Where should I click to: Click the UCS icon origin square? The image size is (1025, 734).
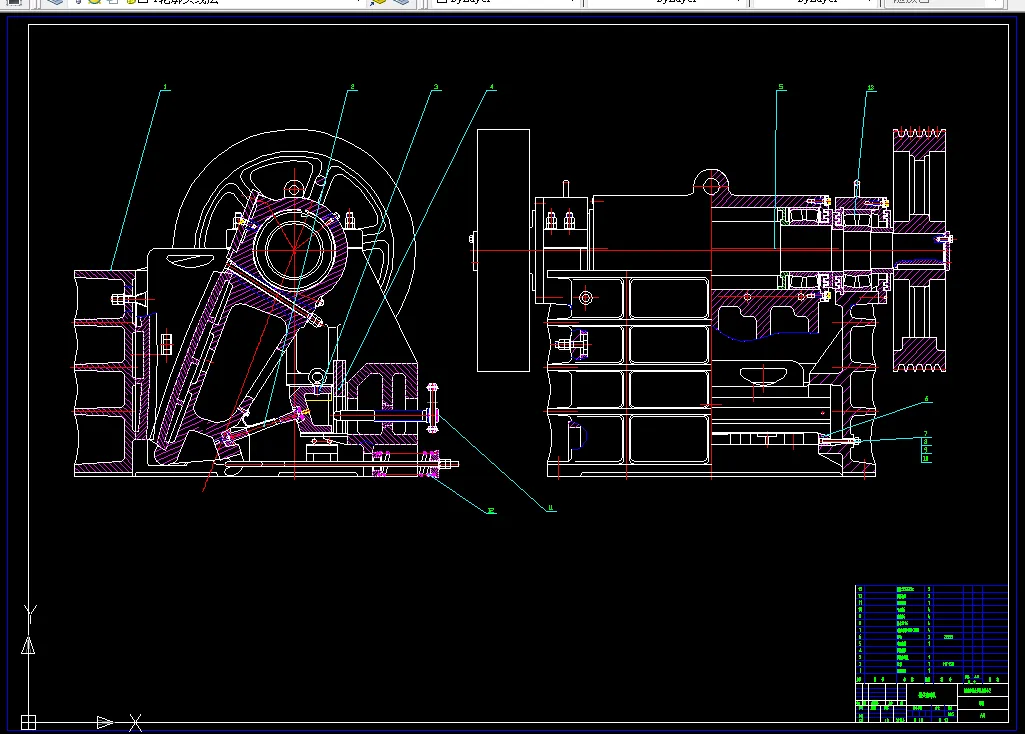coord(28,722)
